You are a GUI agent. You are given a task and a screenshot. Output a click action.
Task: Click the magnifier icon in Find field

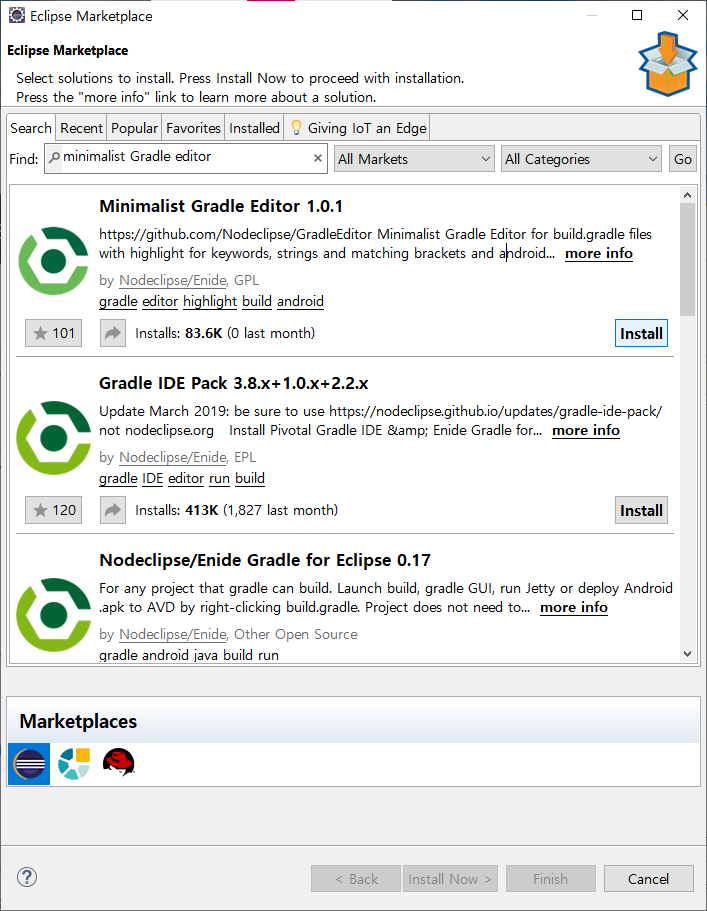pyautogui.click(x=55, y=157)
